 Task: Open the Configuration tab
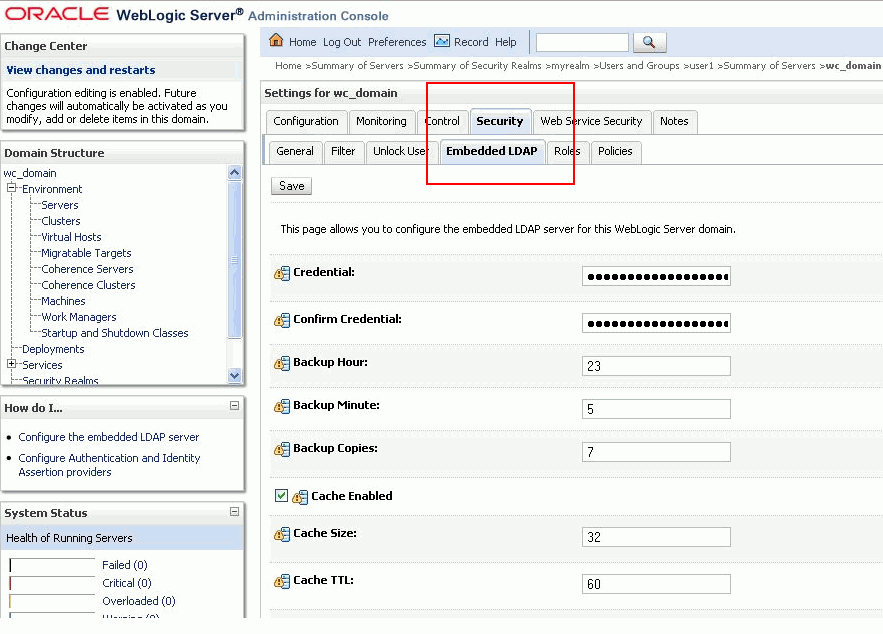306,122
